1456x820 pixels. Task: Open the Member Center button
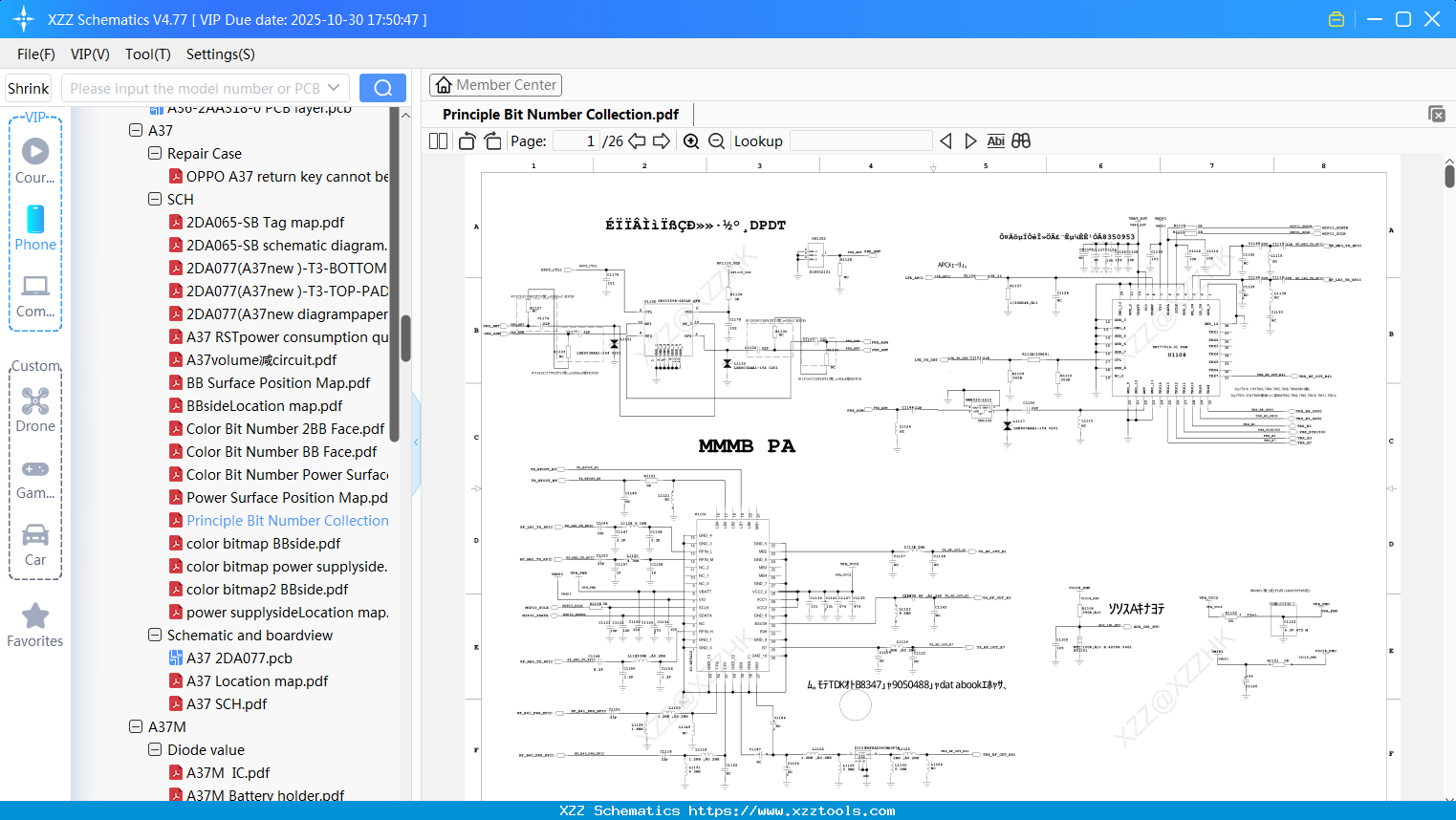tap(495, 85)
